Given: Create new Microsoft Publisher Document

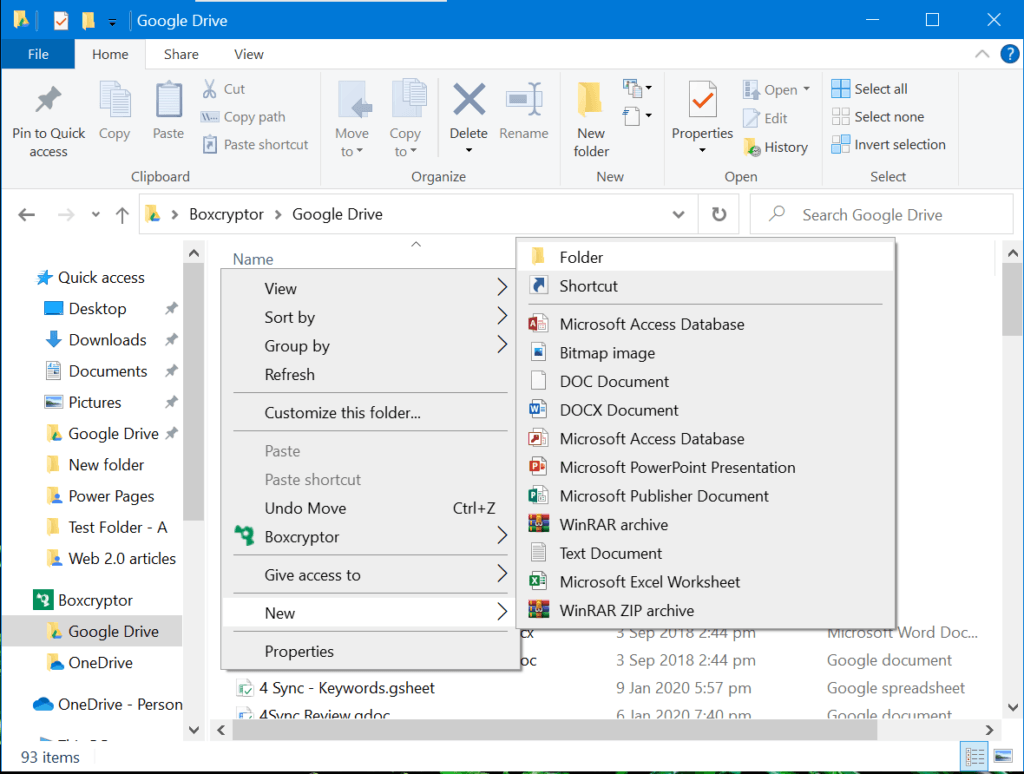Looking at the screenshot, I should tap(705, 496).
